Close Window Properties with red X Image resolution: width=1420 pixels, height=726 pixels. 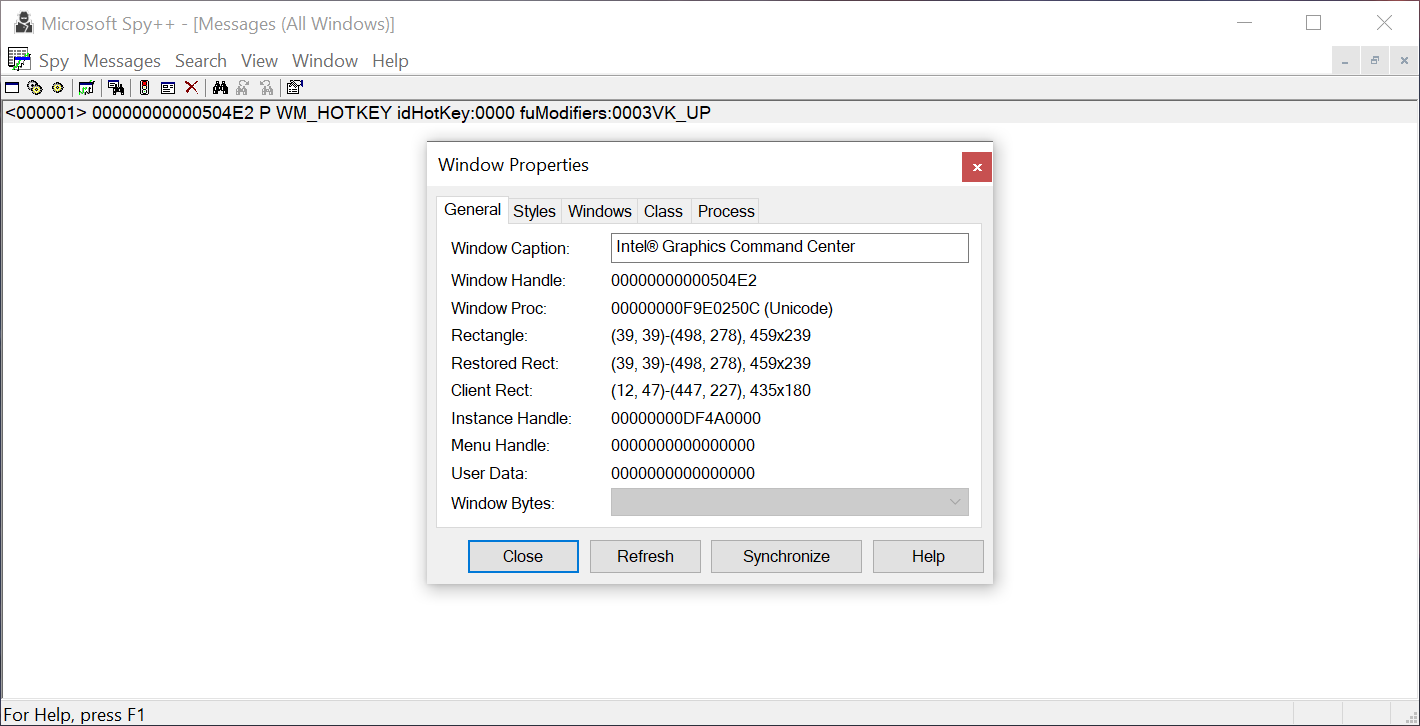(x=977, y=167)
